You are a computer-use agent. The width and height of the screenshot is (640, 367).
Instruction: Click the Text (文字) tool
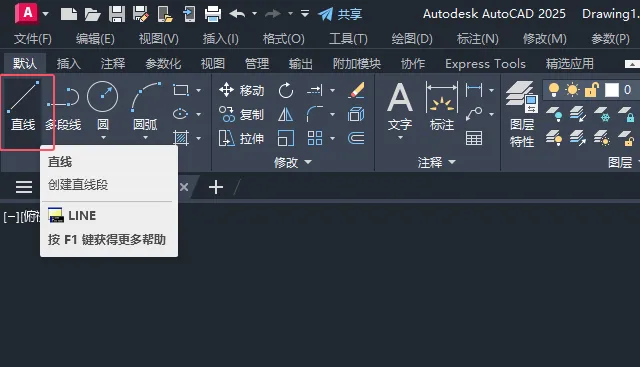click(x=400, y=107)
